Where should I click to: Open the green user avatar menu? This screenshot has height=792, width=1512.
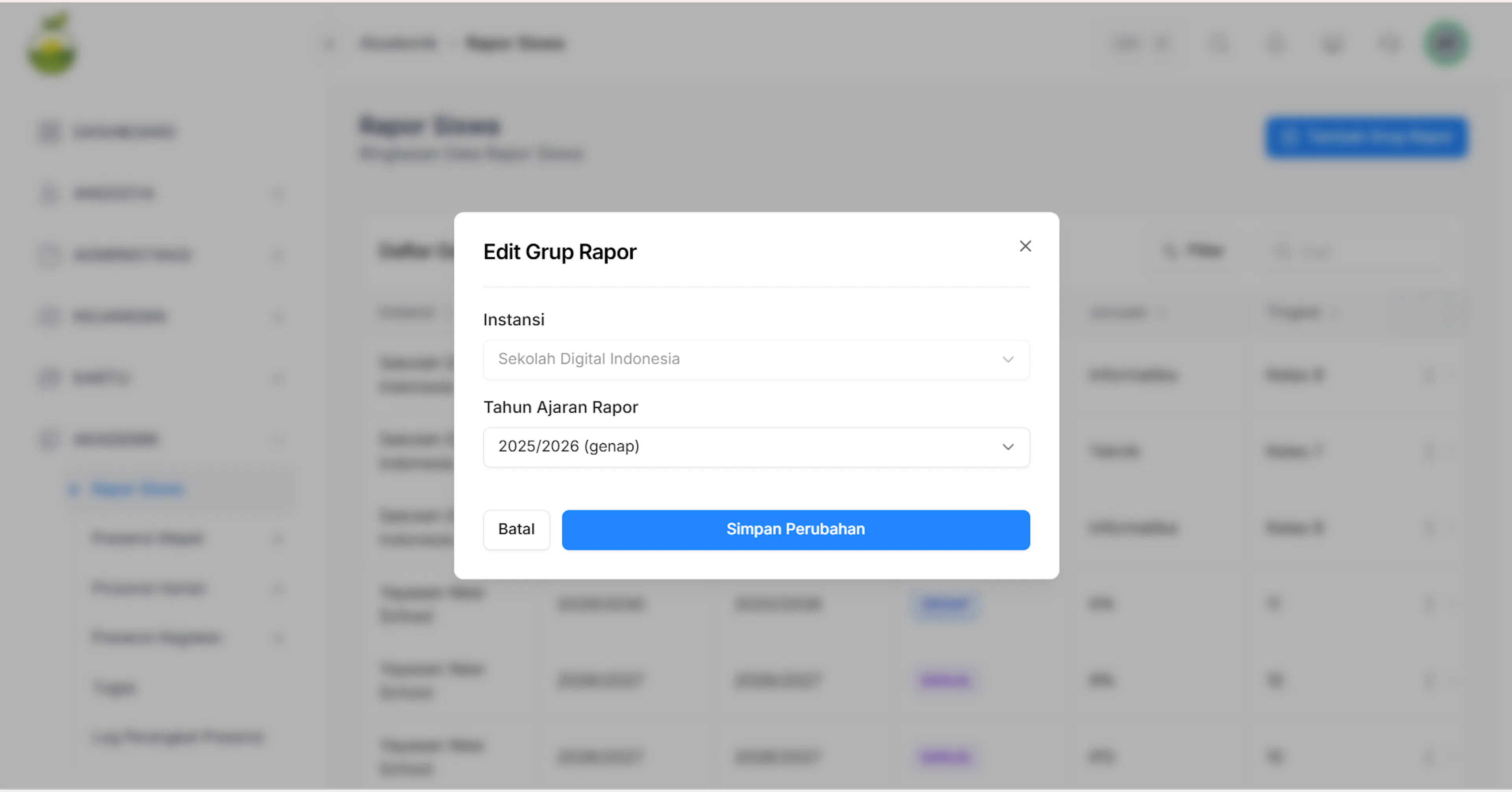1446,43
